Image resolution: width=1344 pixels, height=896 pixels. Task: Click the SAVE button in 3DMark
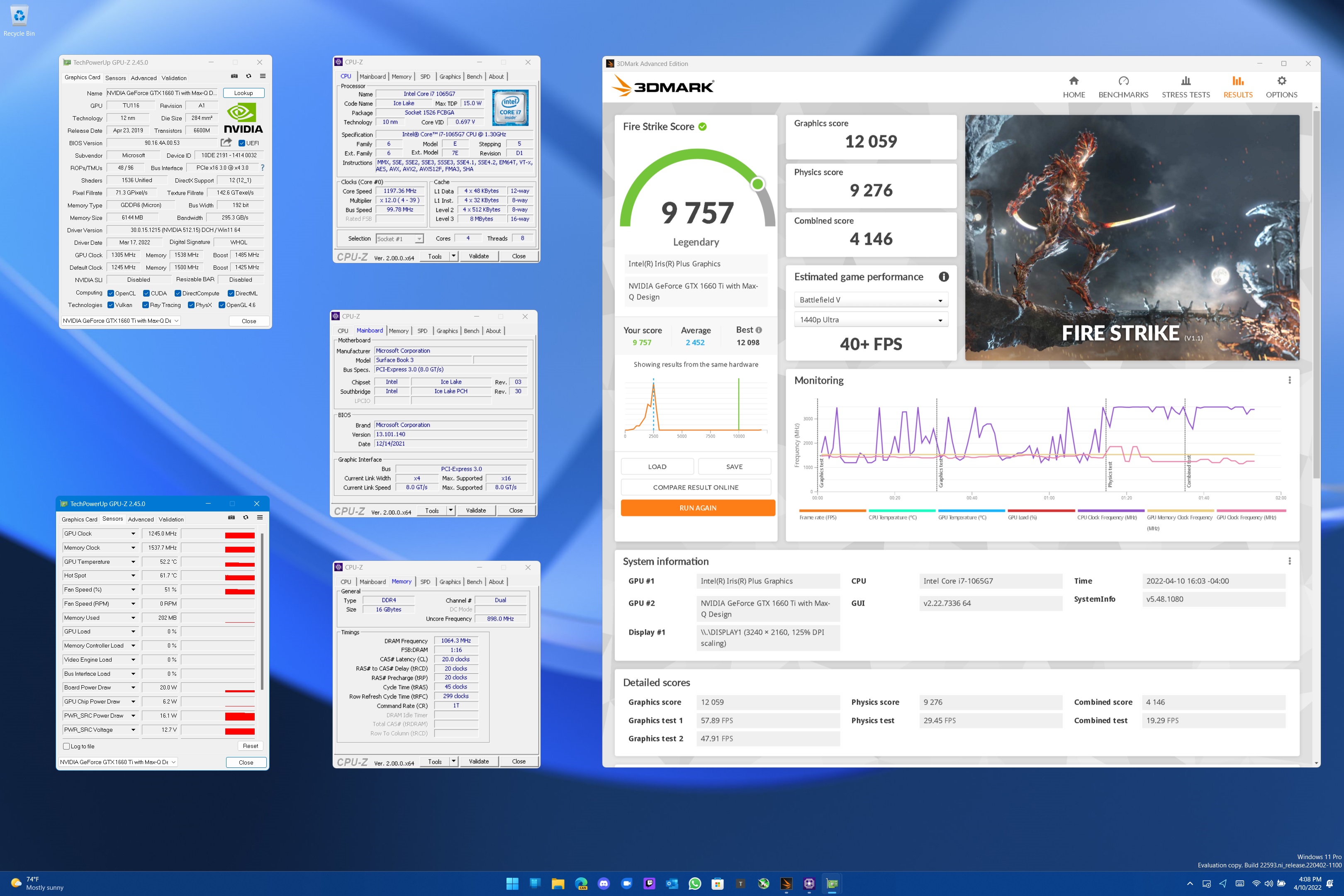(734, 466)
